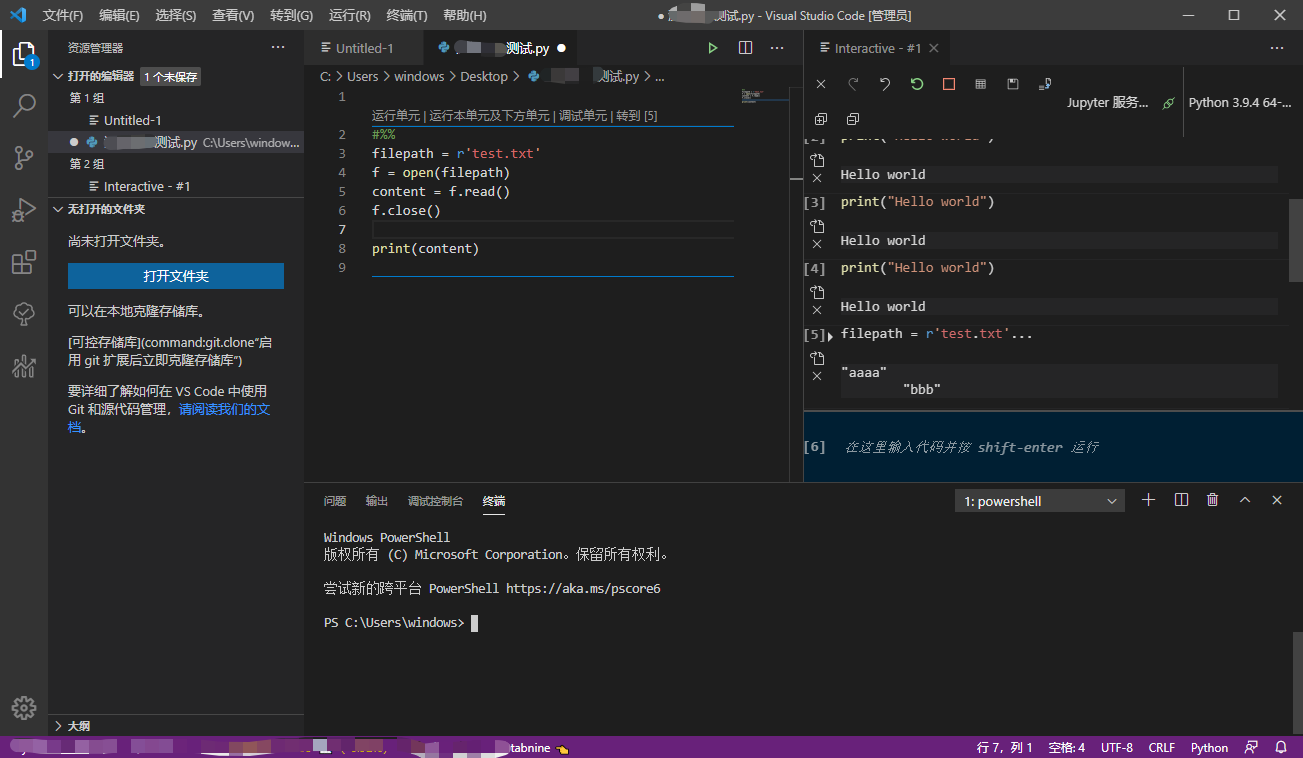Open the chart-style view icon in activity bar
Viewport: 1303px width, 758px height.
pyautogui.click(x=24, y=366)
